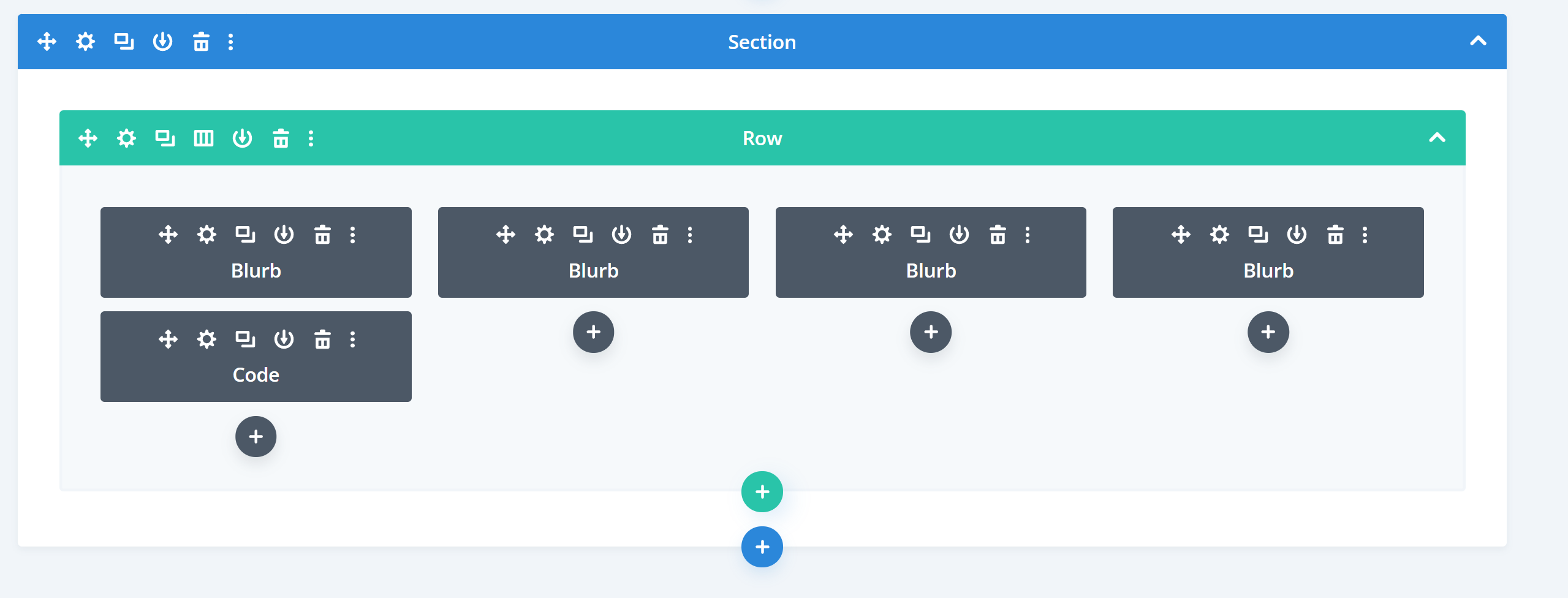Screen dimensions: 1568x598
Task: Open Row more options menu
Action: tap(311, 138)
